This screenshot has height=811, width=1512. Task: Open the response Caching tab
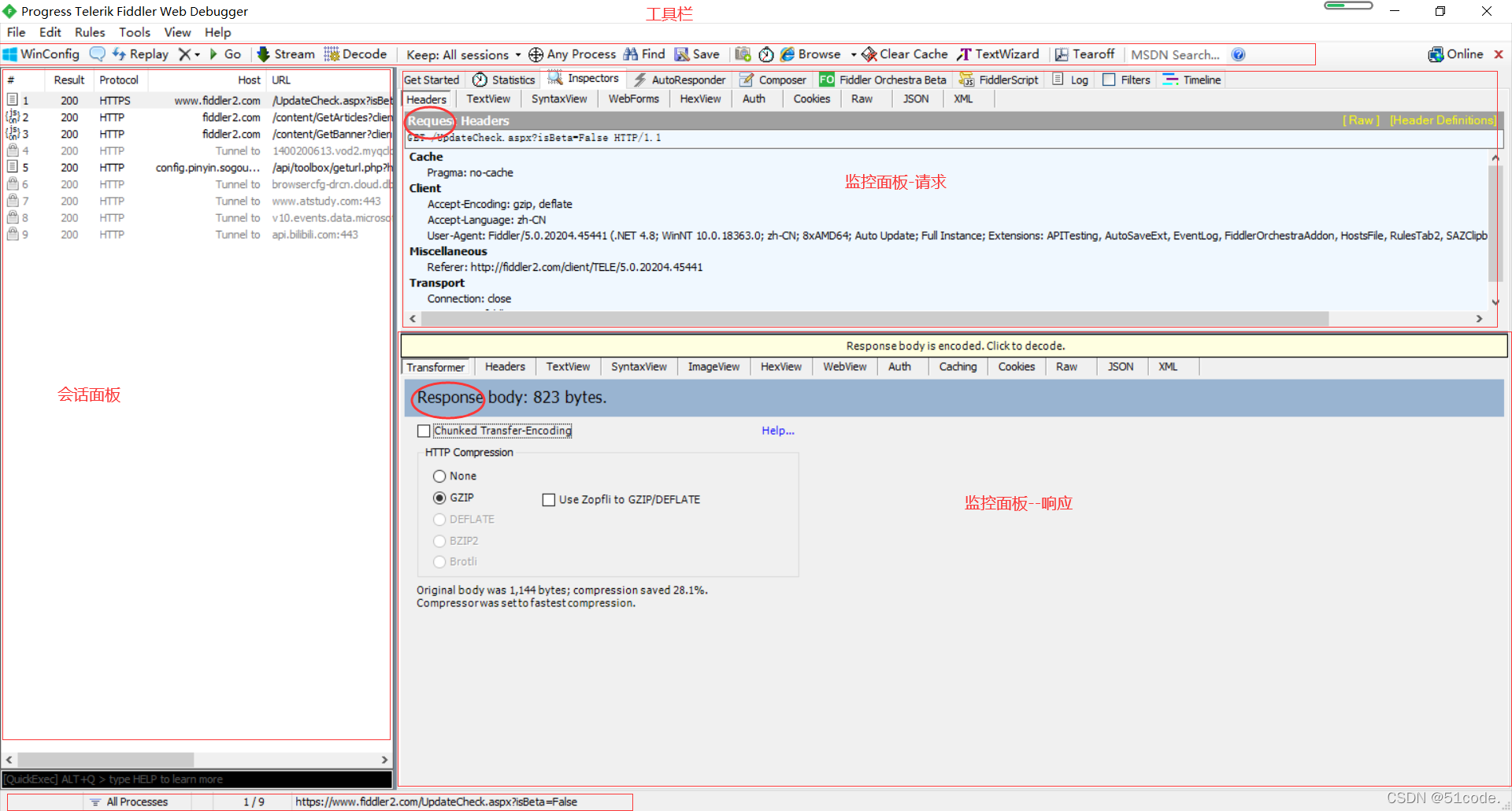click(958, 367)
